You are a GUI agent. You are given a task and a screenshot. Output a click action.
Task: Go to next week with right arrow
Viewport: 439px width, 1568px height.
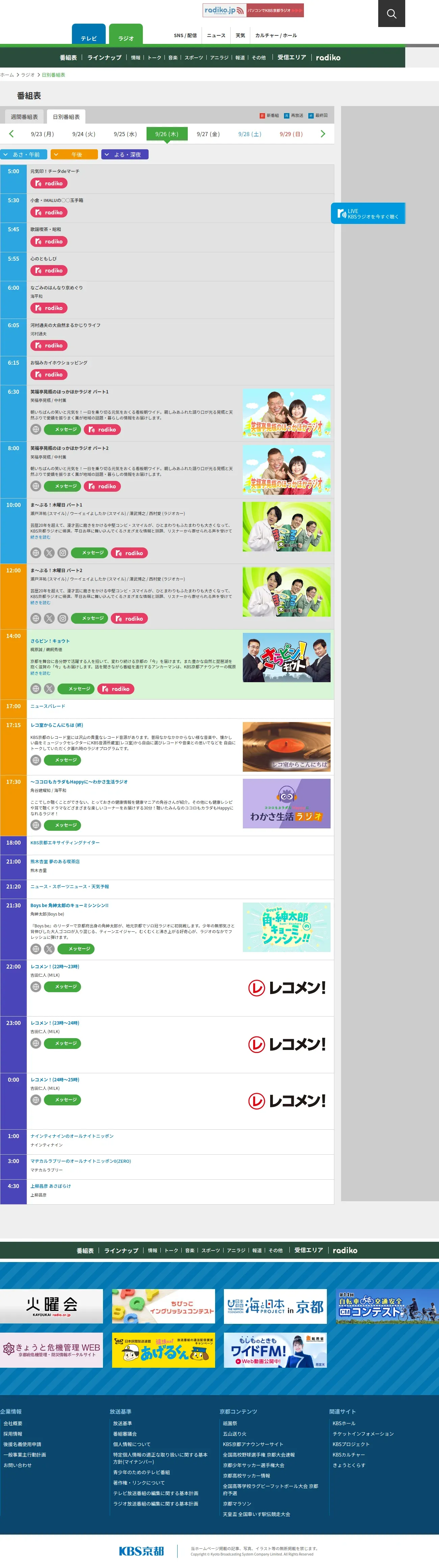tap(323, 134)
